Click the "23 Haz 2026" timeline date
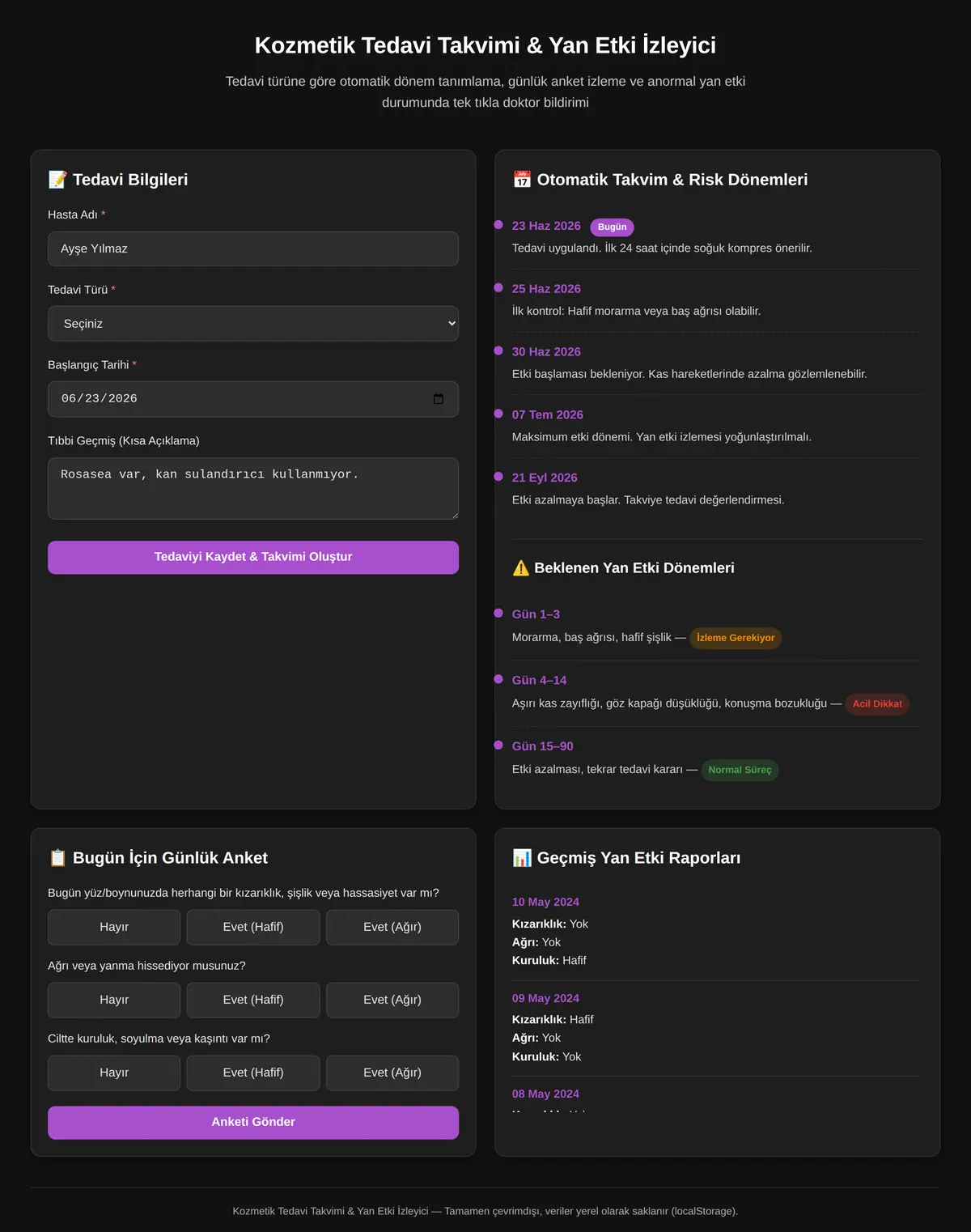The width and height of the screenshot is (971, 1232). (x=546, y=227)
